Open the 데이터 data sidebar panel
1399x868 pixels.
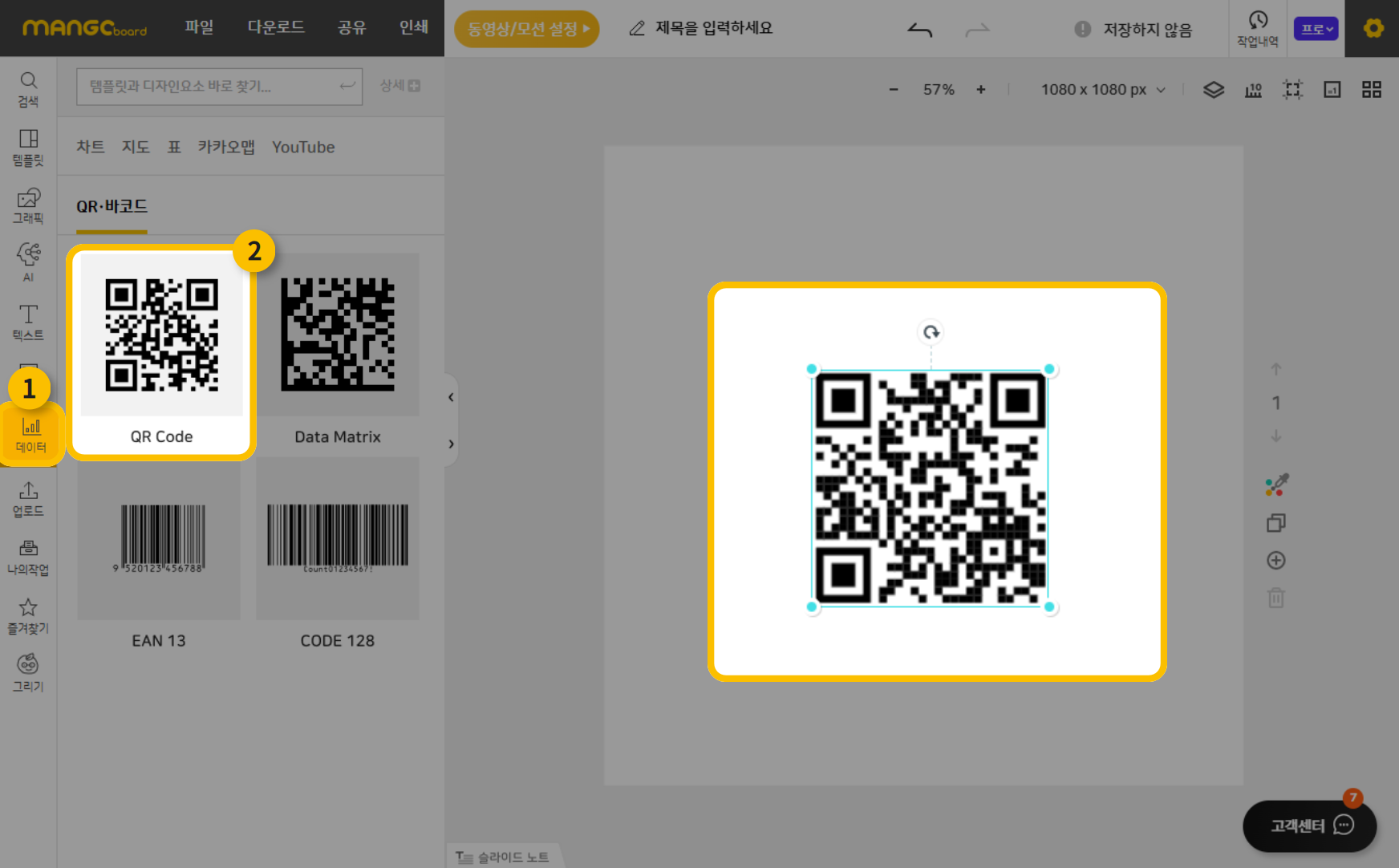click(30, 435)
